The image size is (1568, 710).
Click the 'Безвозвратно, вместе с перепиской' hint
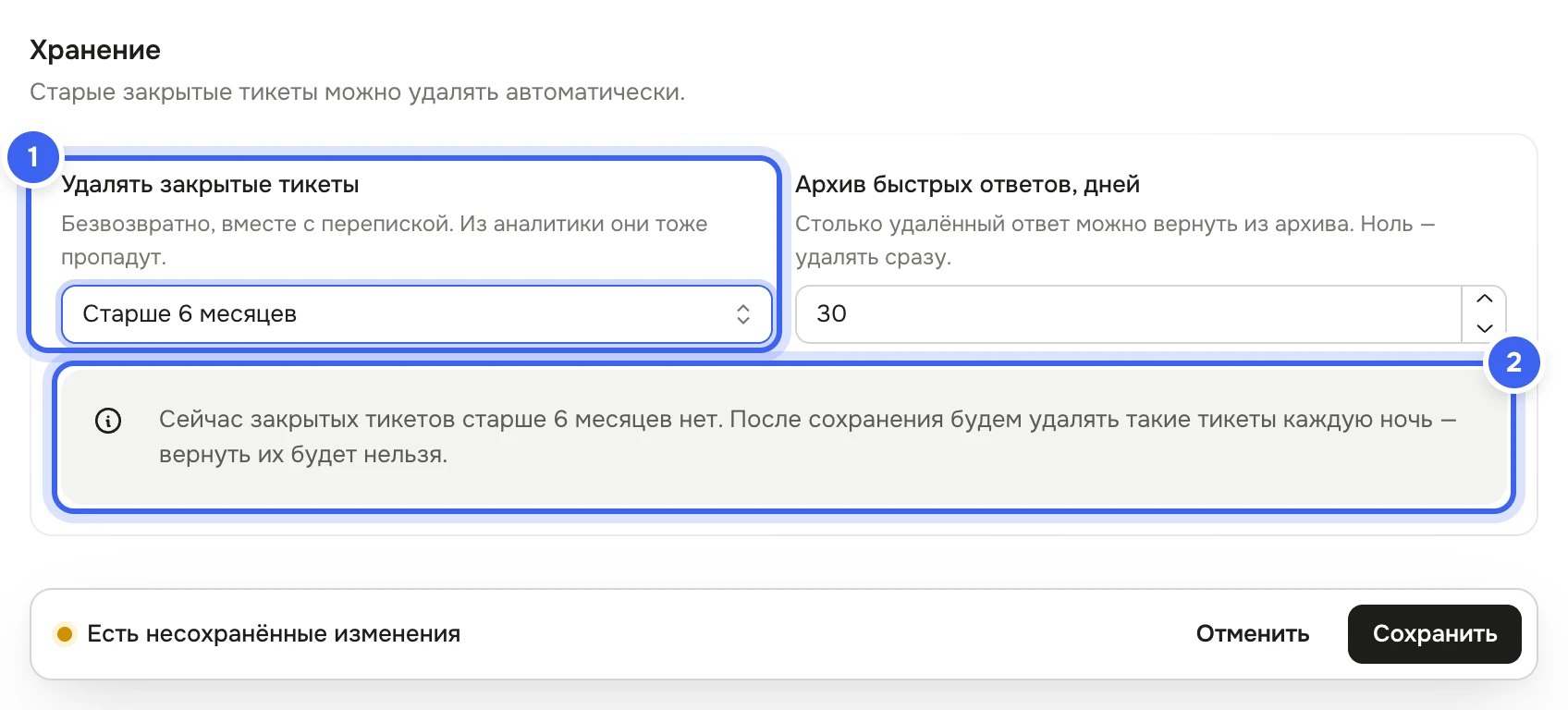(385, 240)
